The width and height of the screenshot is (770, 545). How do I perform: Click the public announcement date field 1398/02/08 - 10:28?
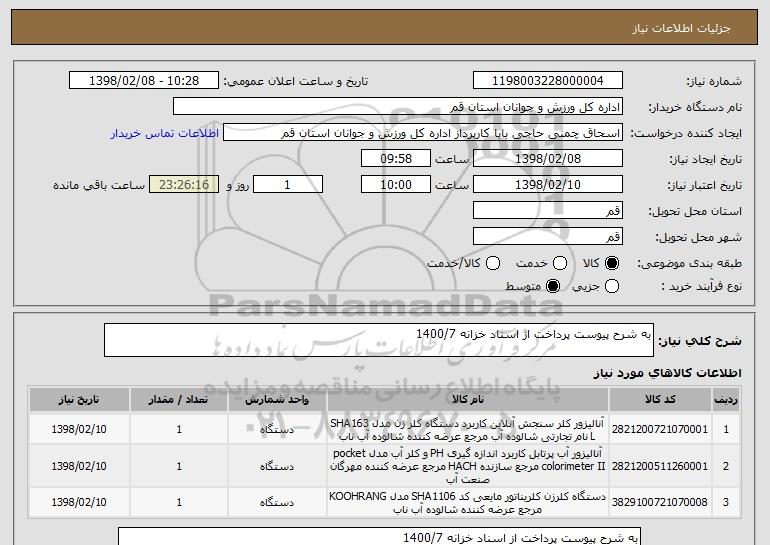tap(144, 81)
